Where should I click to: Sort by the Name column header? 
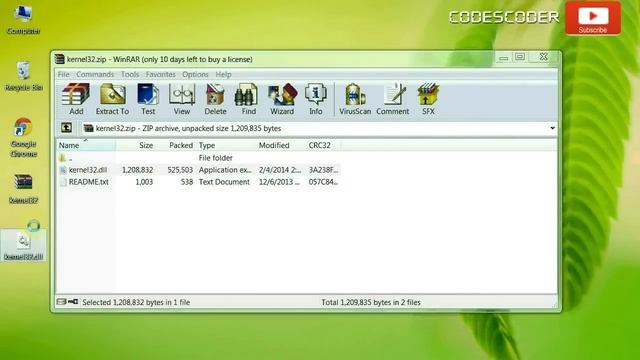tap(86, 145)
